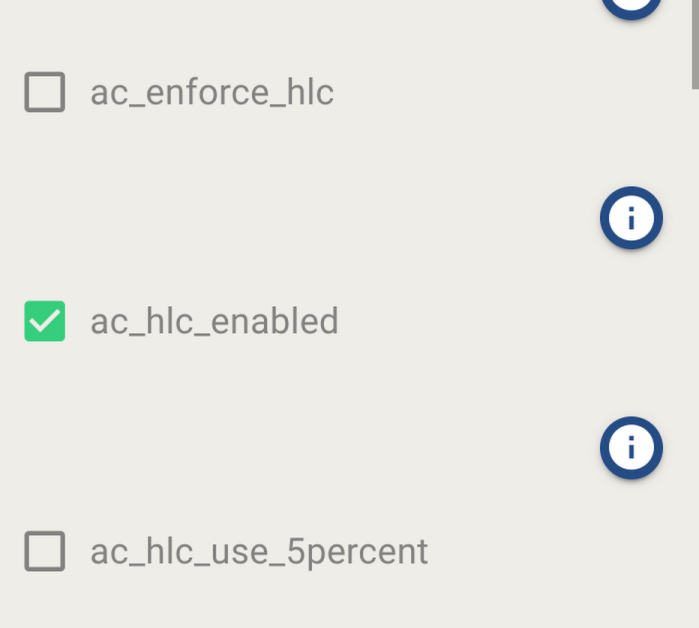Disable ac_hlc_enabled via its green checkmark
Image resolution: width=699 pixels, height=628 pixels.
(x=45, y=321)
